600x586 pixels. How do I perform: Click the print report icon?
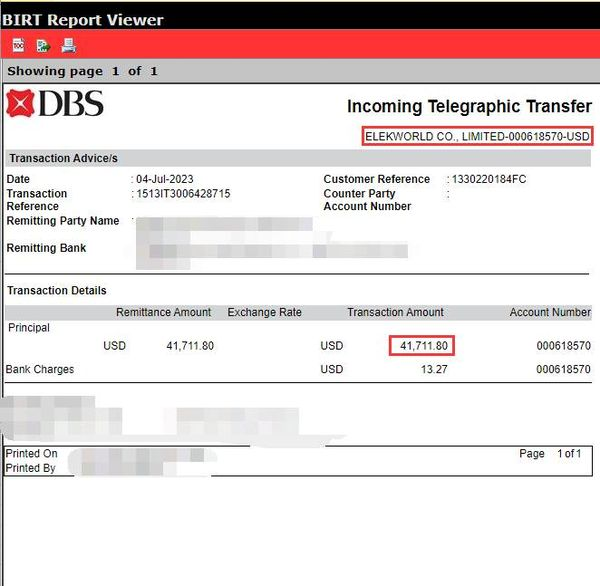[x=69, y=46]
